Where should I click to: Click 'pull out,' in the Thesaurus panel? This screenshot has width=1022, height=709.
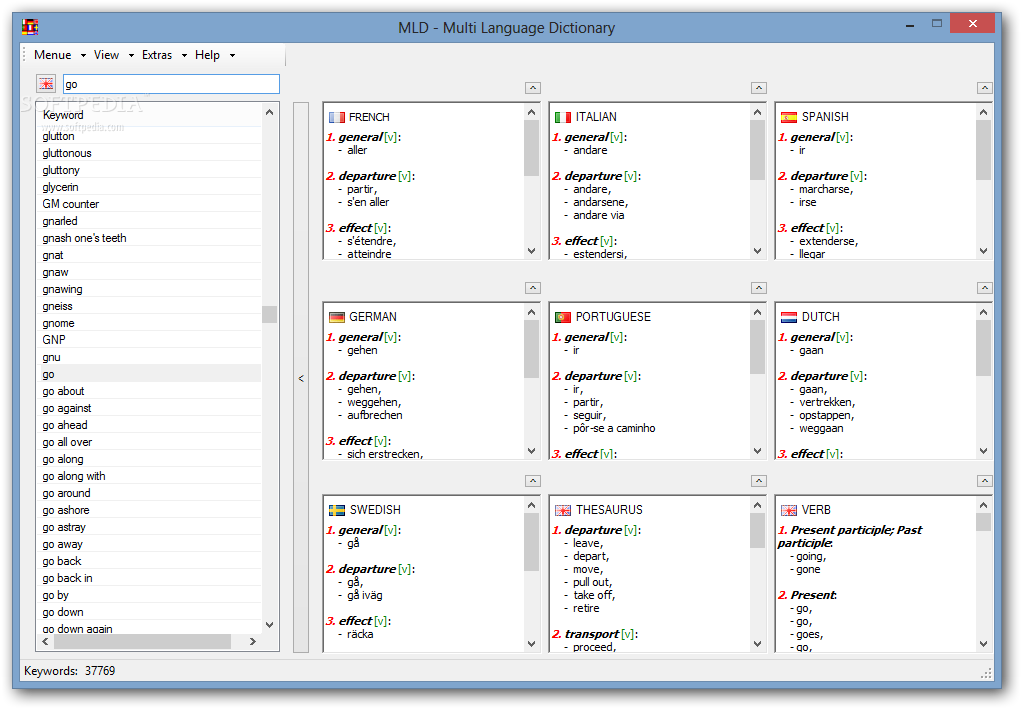point(592,583)
